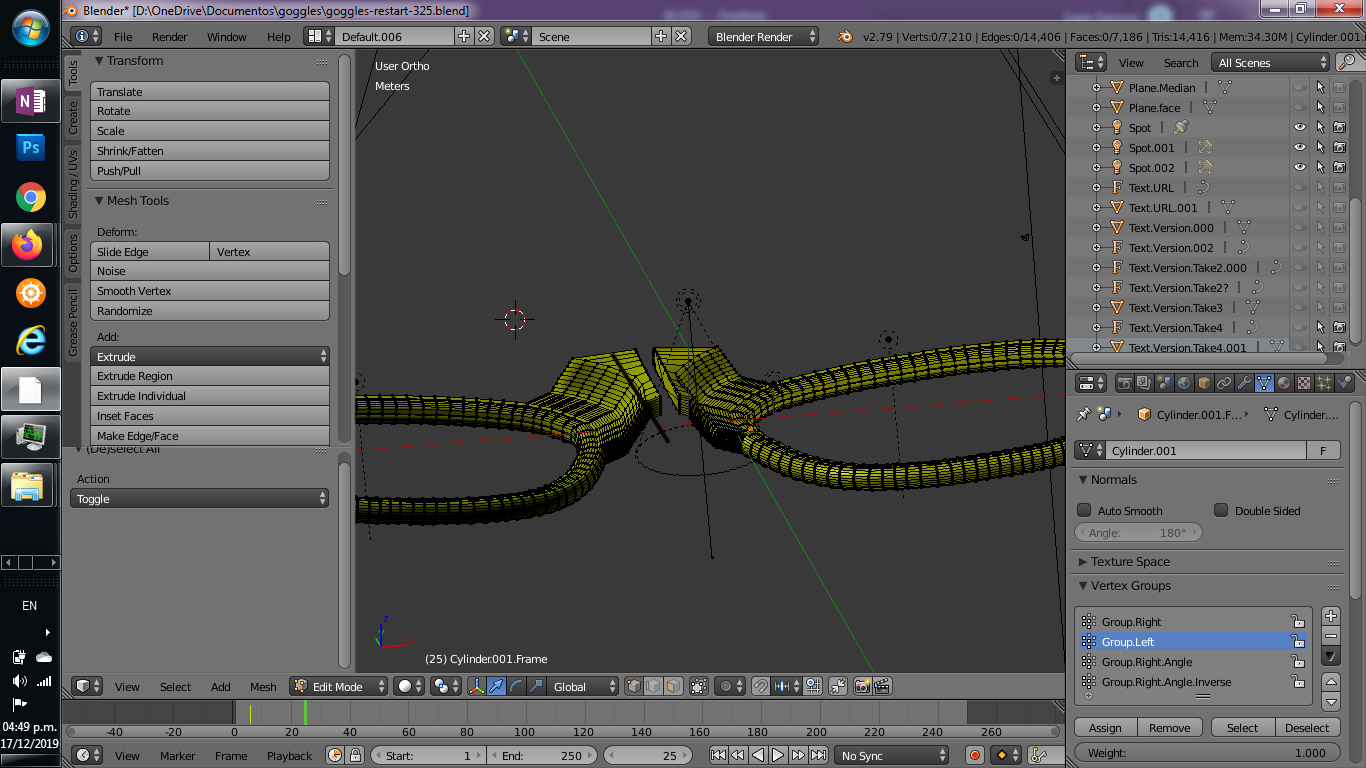1366x768 pixels.
Task: Open the Material properties sphere tab
Action: click(1284, 383)
